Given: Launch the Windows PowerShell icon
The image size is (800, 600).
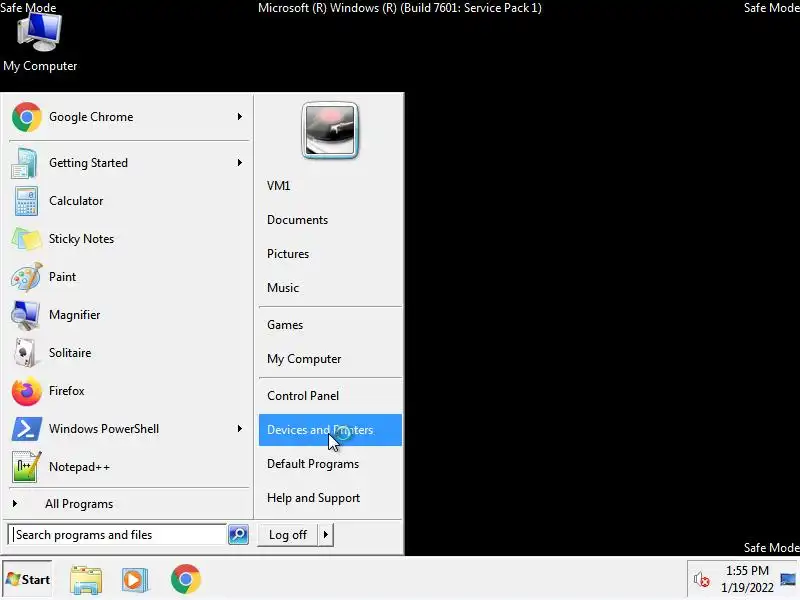Looking at the screenshot, I should [x=26, y=429].
